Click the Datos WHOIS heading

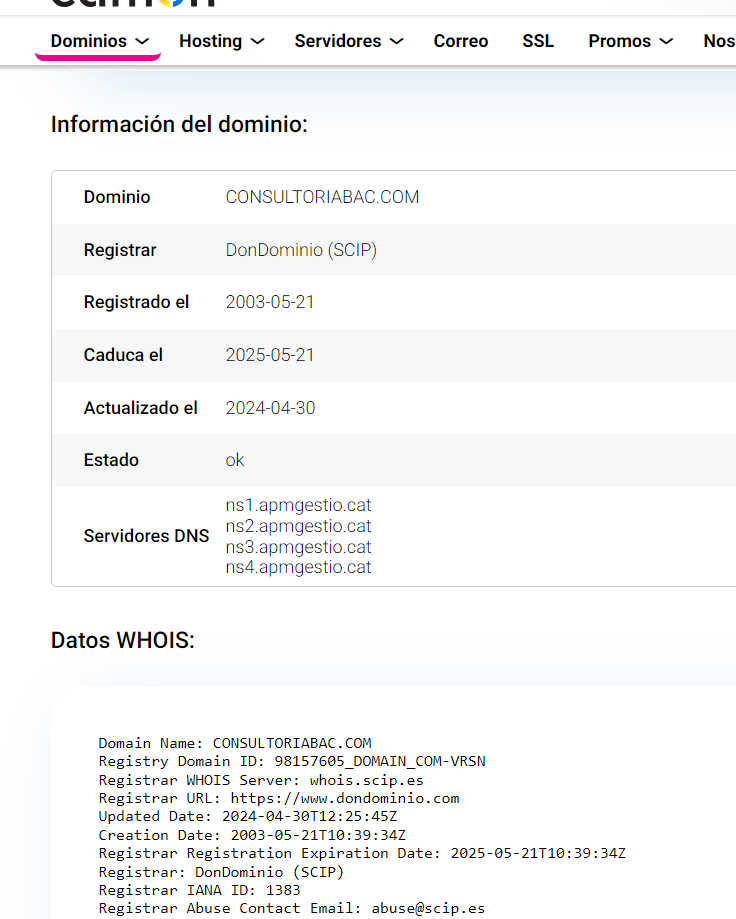(122, 640)
